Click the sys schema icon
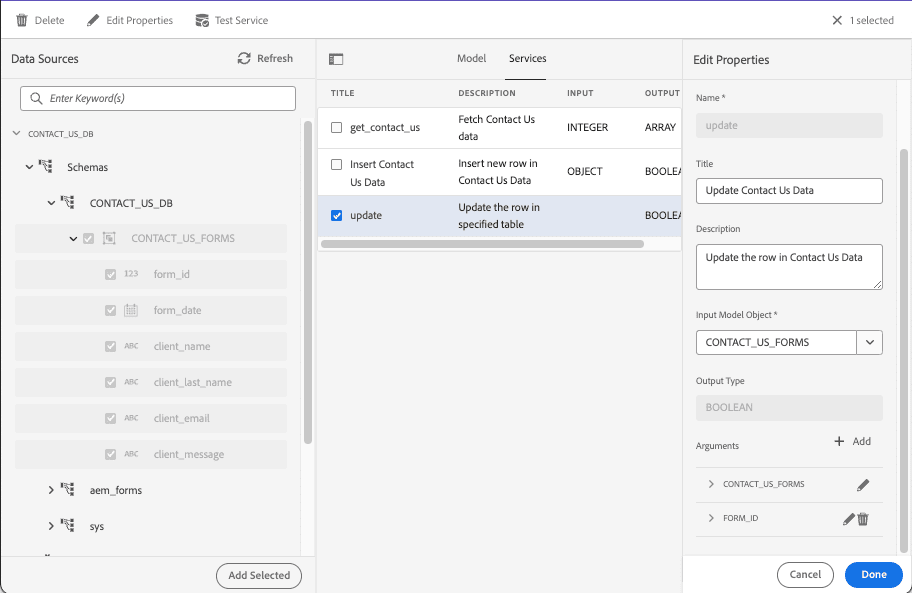 (68, 526)
